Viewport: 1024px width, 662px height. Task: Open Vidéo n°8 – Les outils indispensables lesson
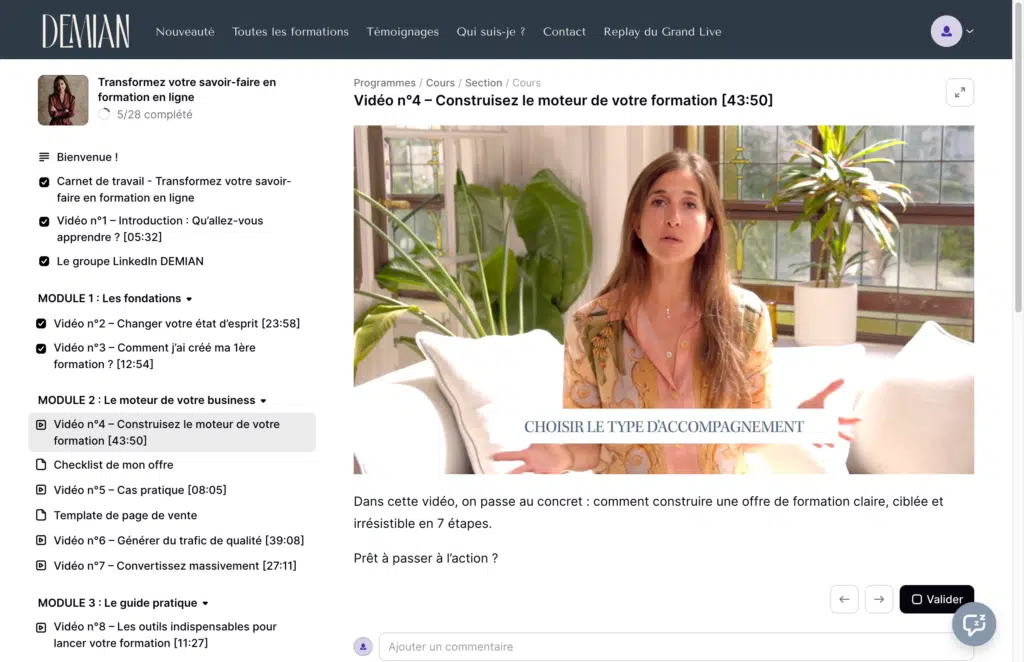pos(165,635)
